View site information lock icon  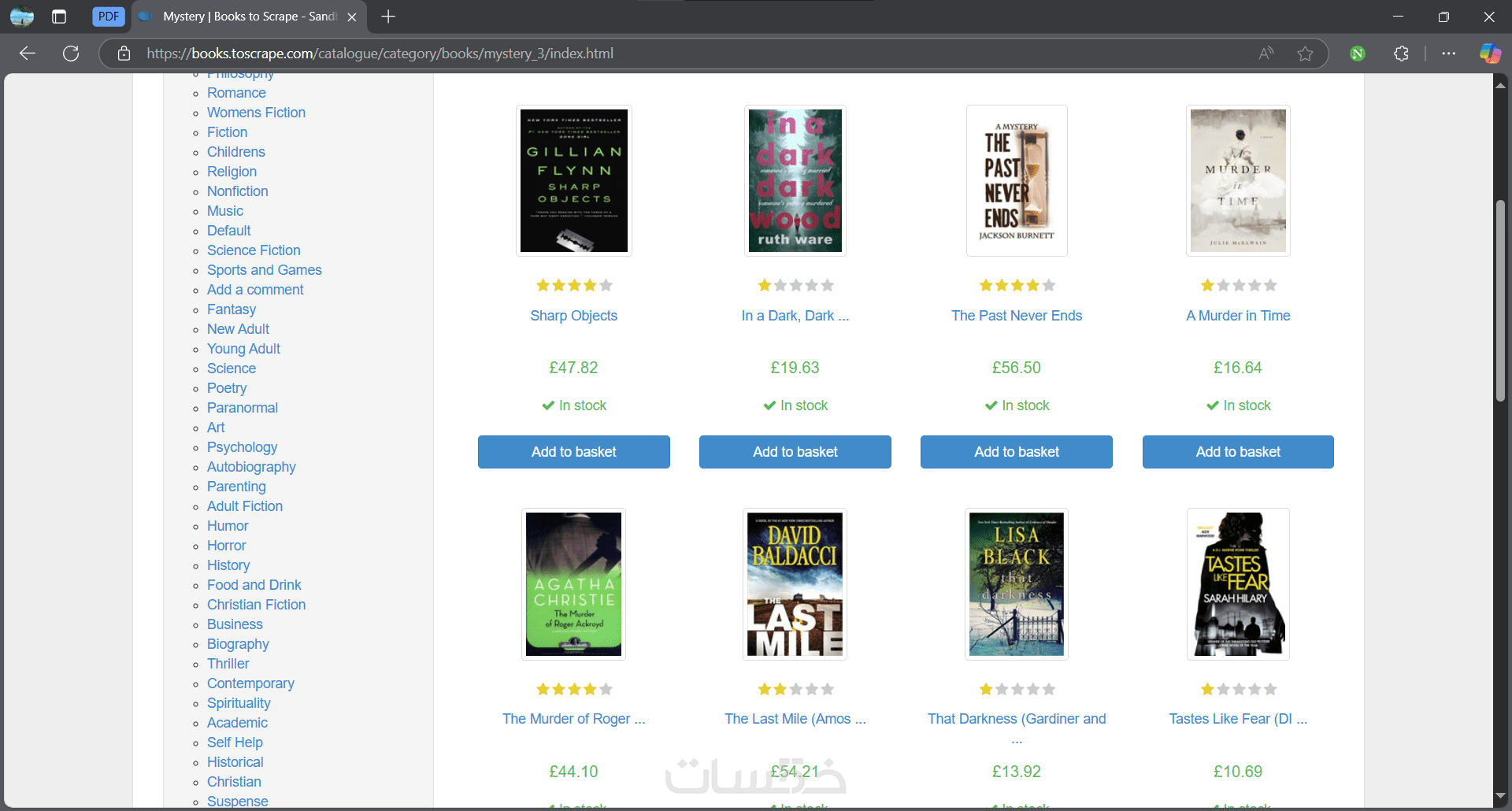point(124,54)
